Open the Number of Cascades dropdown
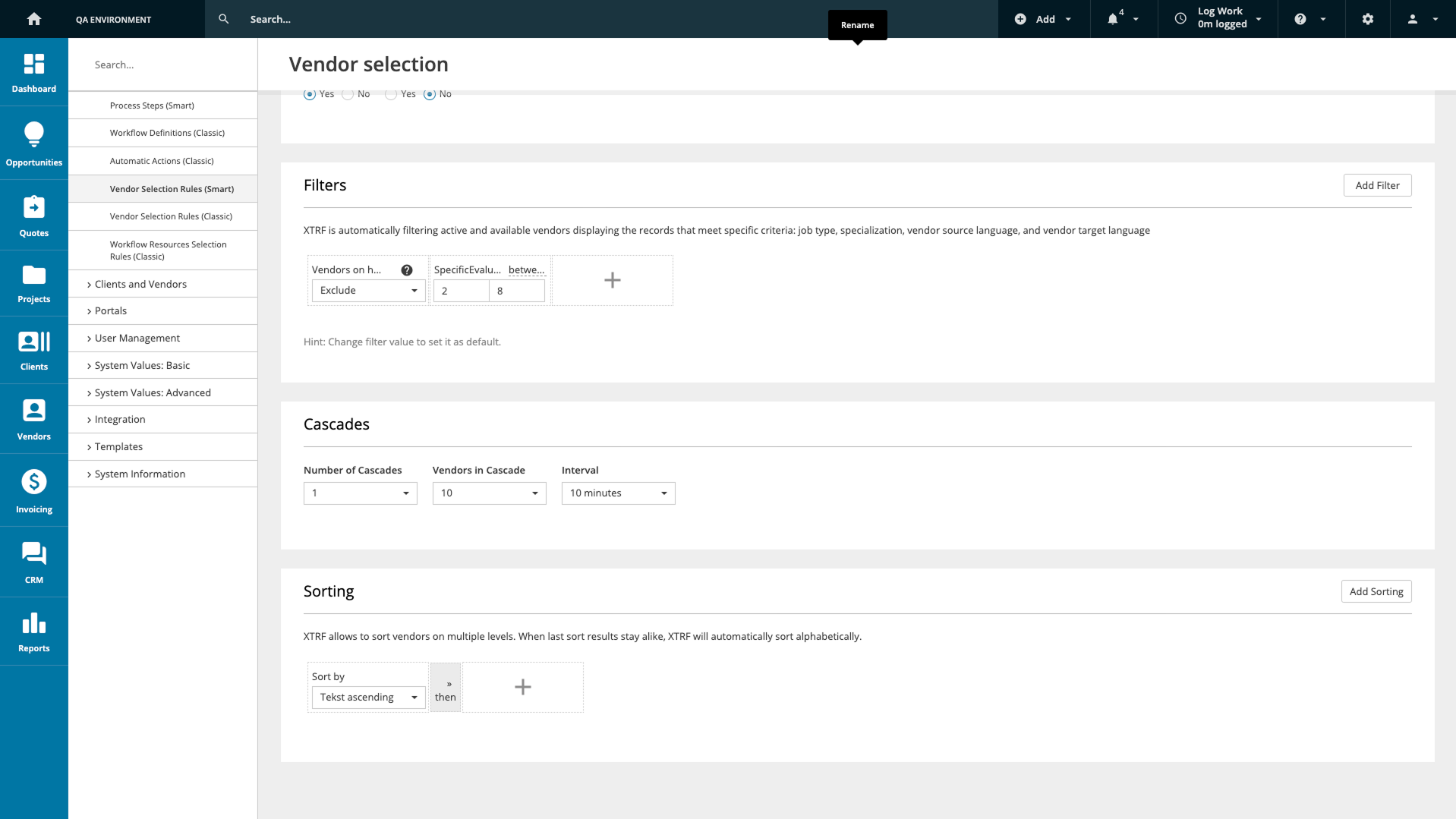Viewport: 1456px width, 819px height. (x=360, y=493)
